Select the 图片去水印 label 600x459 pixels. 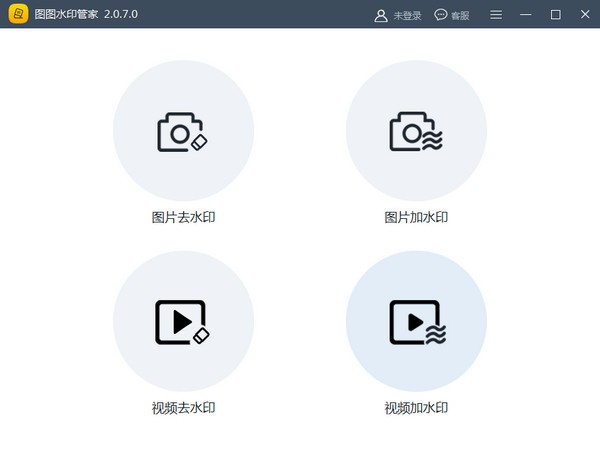pyautogui.click(x=183, y=217)
